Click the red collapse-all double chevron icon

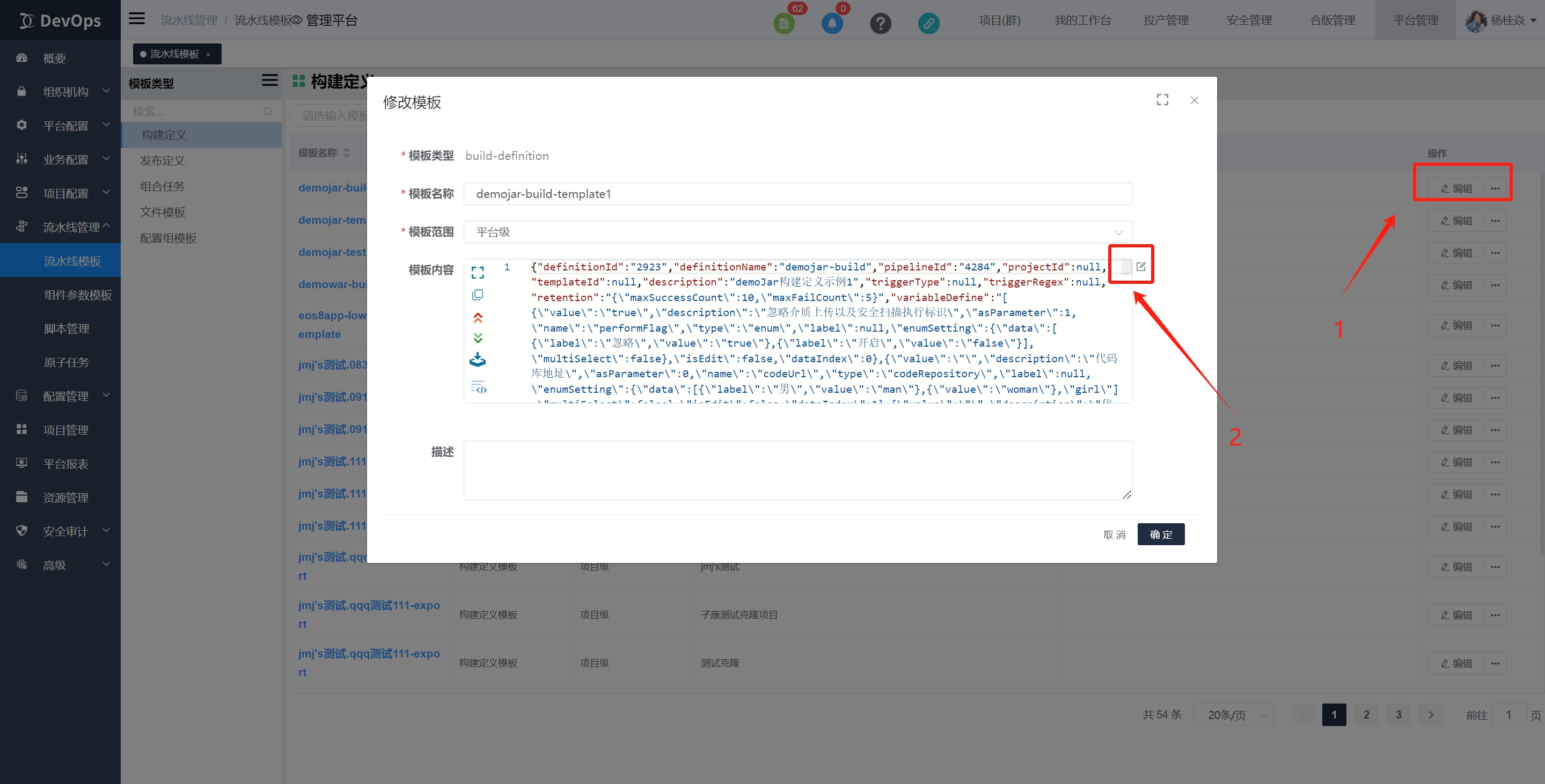click(x=478, y=317)
